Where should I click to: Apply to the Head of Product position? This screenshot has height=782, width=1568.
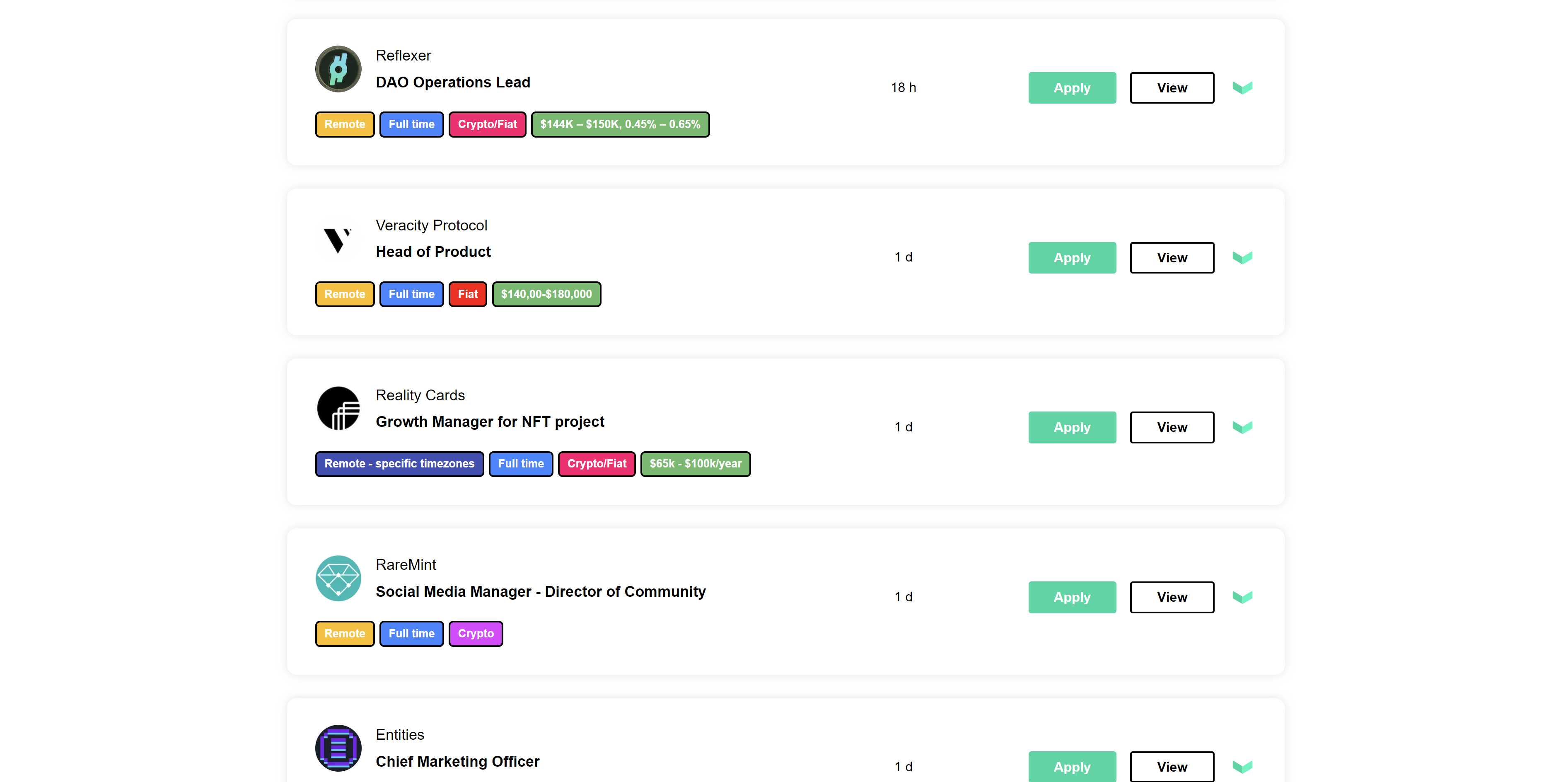pyautogui.click(x=1072, y=257)
